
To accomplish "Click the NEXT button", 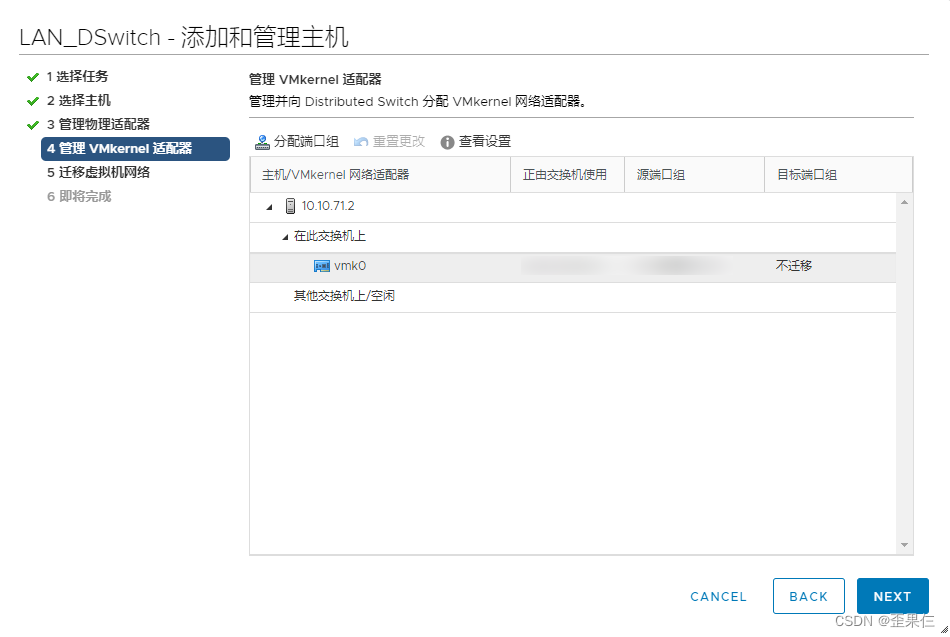I will (892, 596).
